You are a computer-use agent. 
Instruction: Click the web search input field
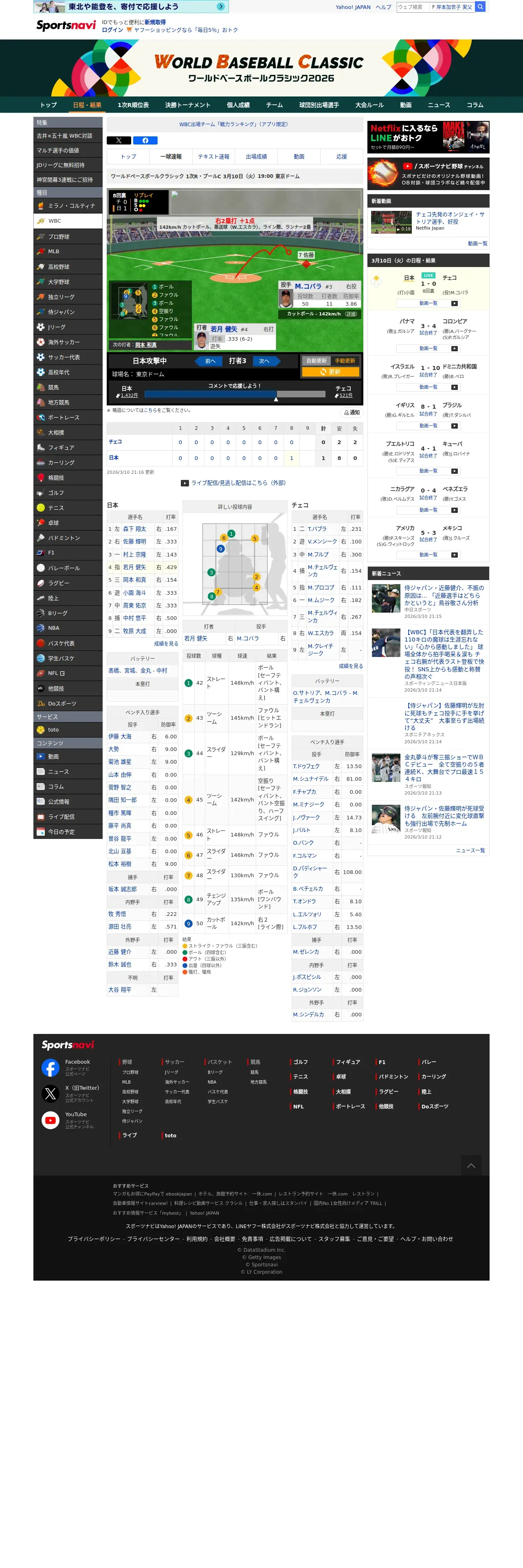(412, 7)
